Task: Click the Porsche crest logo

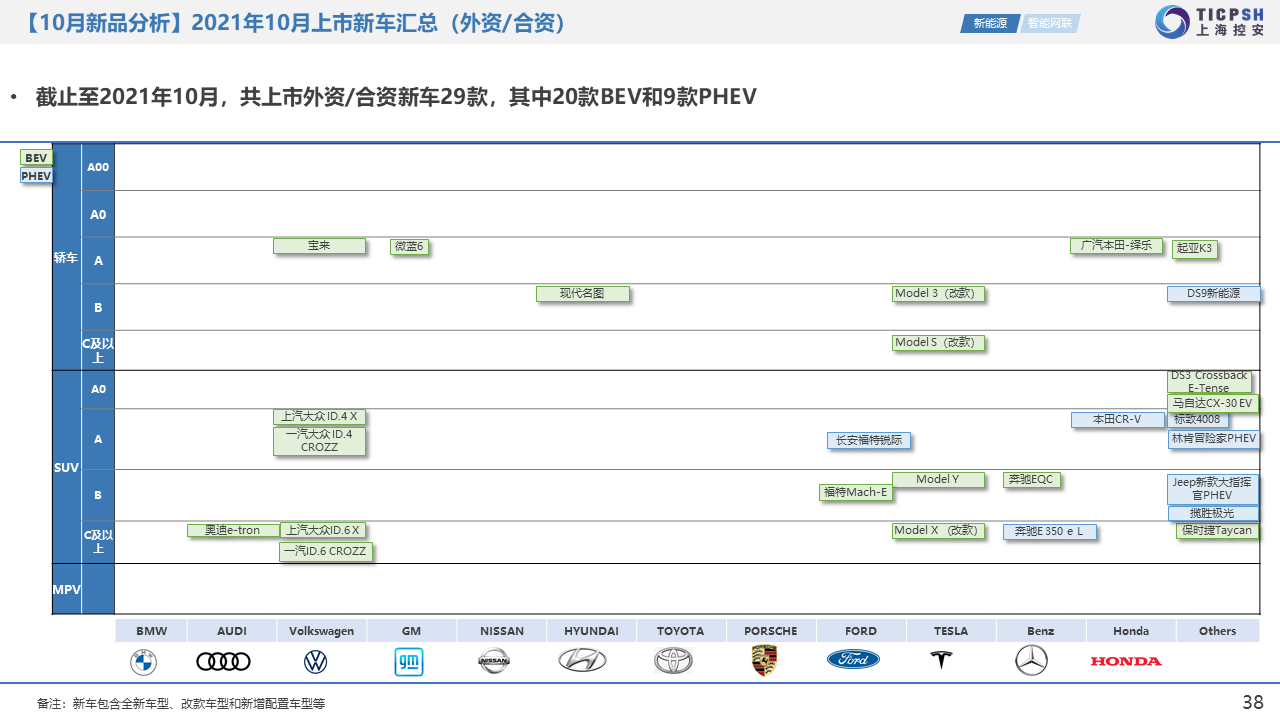Action: tap(764, 660)
